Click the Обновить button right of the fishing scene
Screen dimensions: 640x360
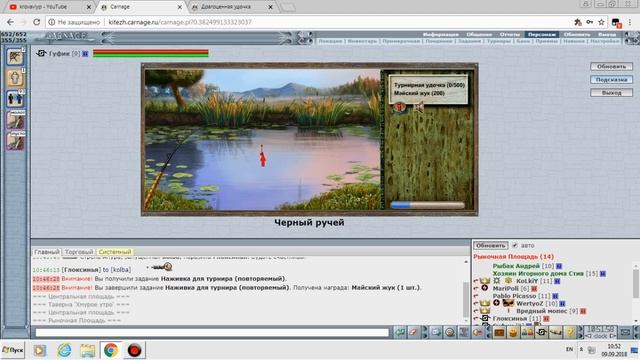click(x=611, y=67)
